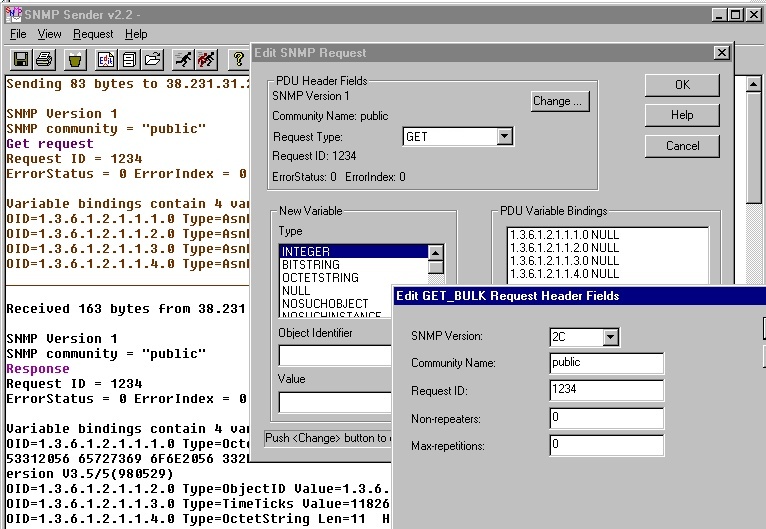Open the File menu
Viewport: 766px width, 529px height.
pos(18,34)
